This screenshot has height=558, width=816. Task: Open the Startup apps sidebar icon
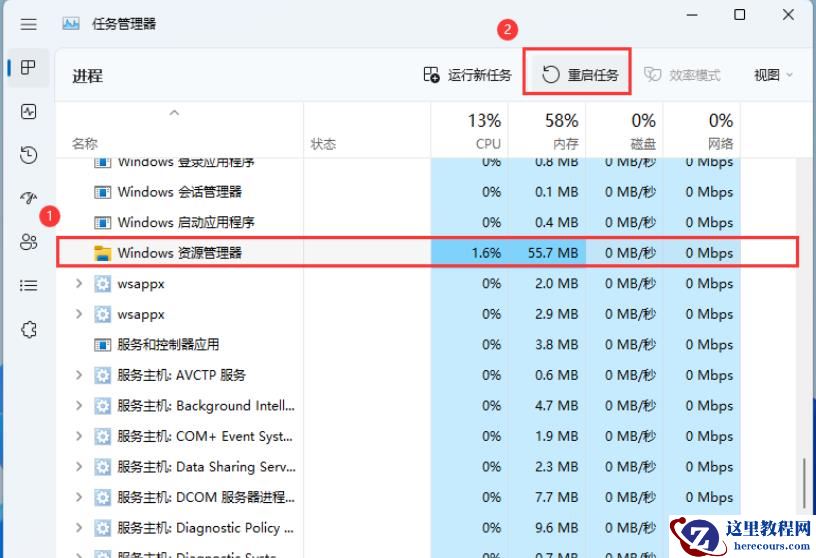[x=29, y=198]
